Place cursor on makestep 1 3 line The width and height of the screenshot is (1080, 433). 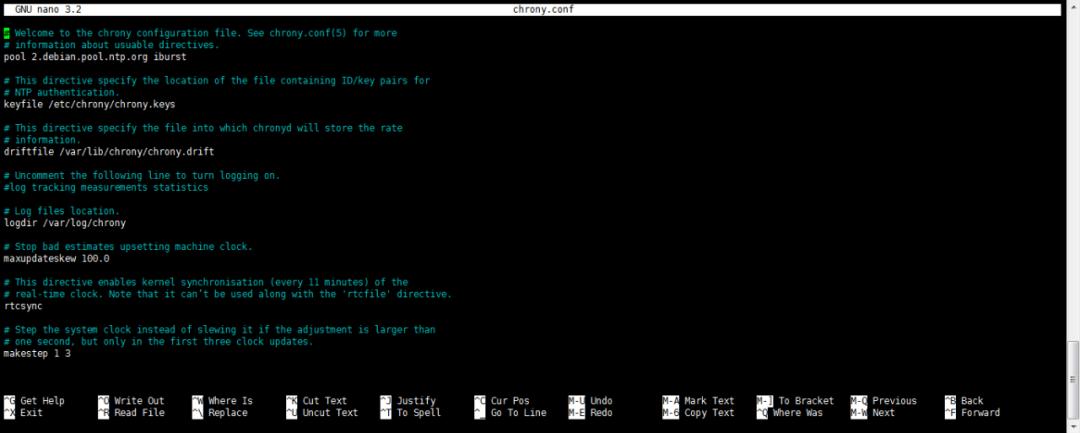click(x=37, y=353)
